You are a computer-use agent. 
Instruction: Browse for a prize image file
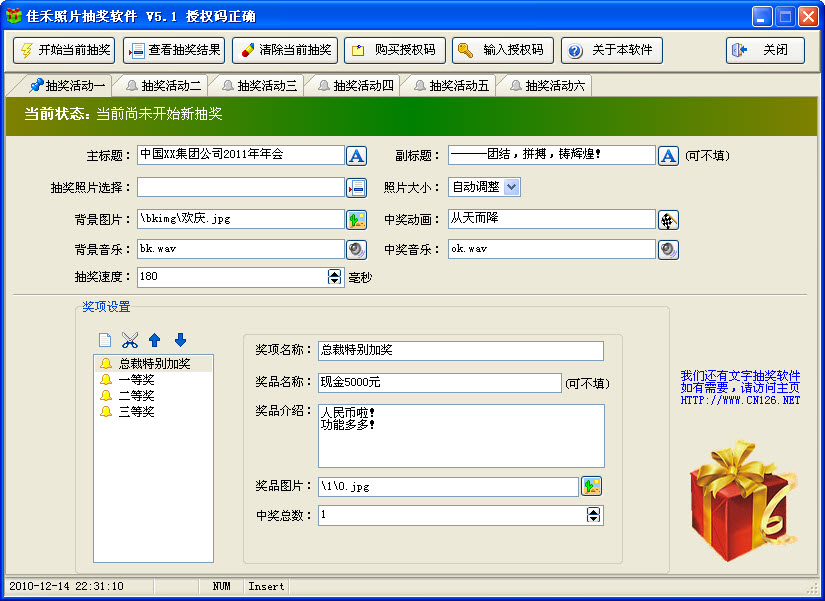pyautogui.click(x=592, y=485)
